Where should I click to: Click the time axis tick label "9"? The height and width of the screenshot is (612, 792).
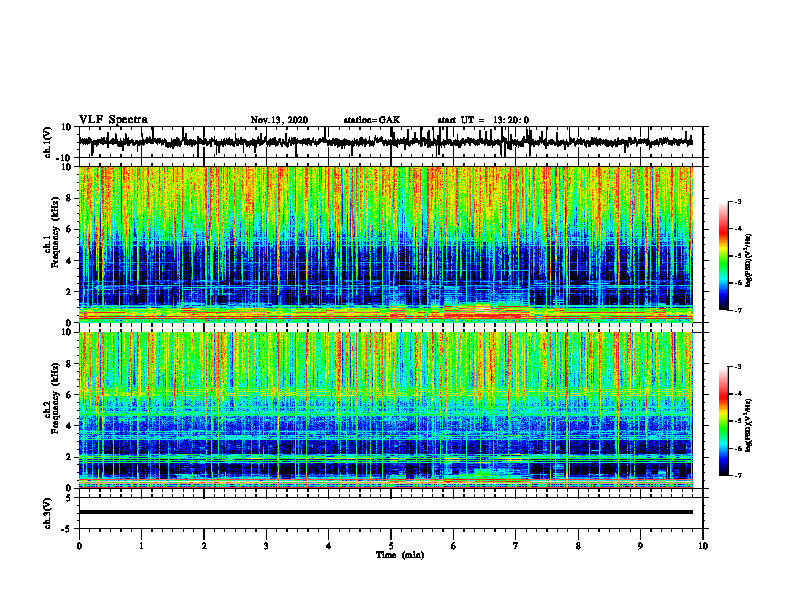click(640, 546)
